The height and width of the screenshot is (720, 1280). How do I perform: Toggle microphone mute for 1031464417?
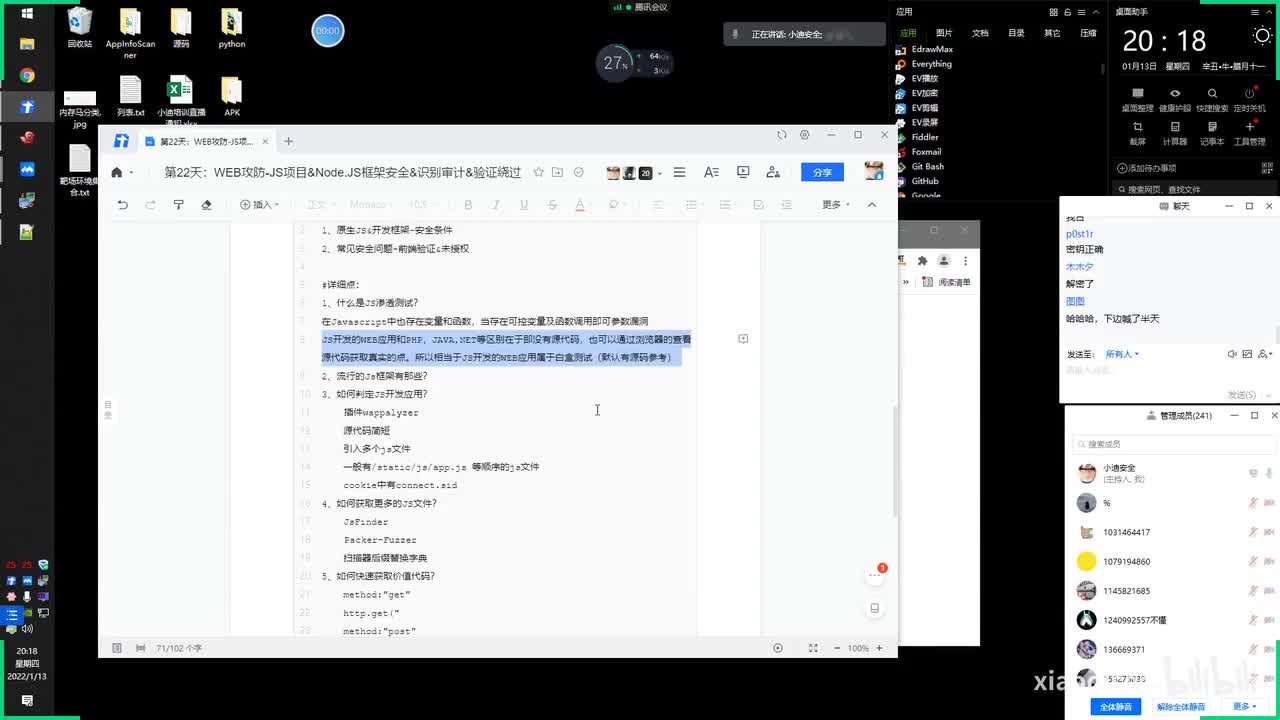pyautogui.click(x=1253, y=532)
